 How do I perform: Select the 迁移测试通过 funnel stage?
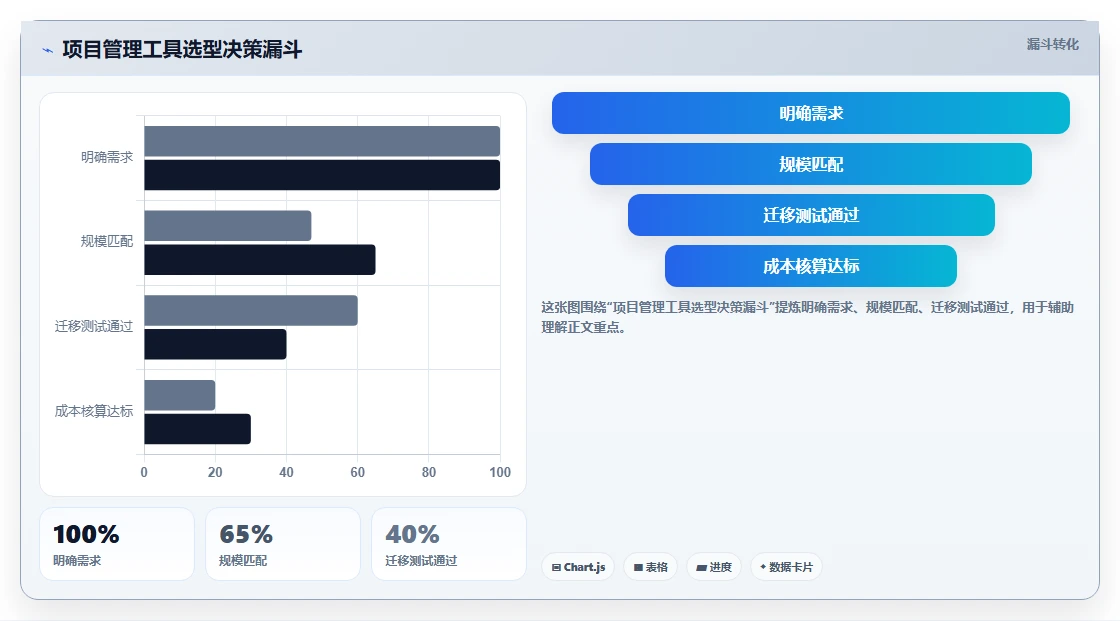811,215
